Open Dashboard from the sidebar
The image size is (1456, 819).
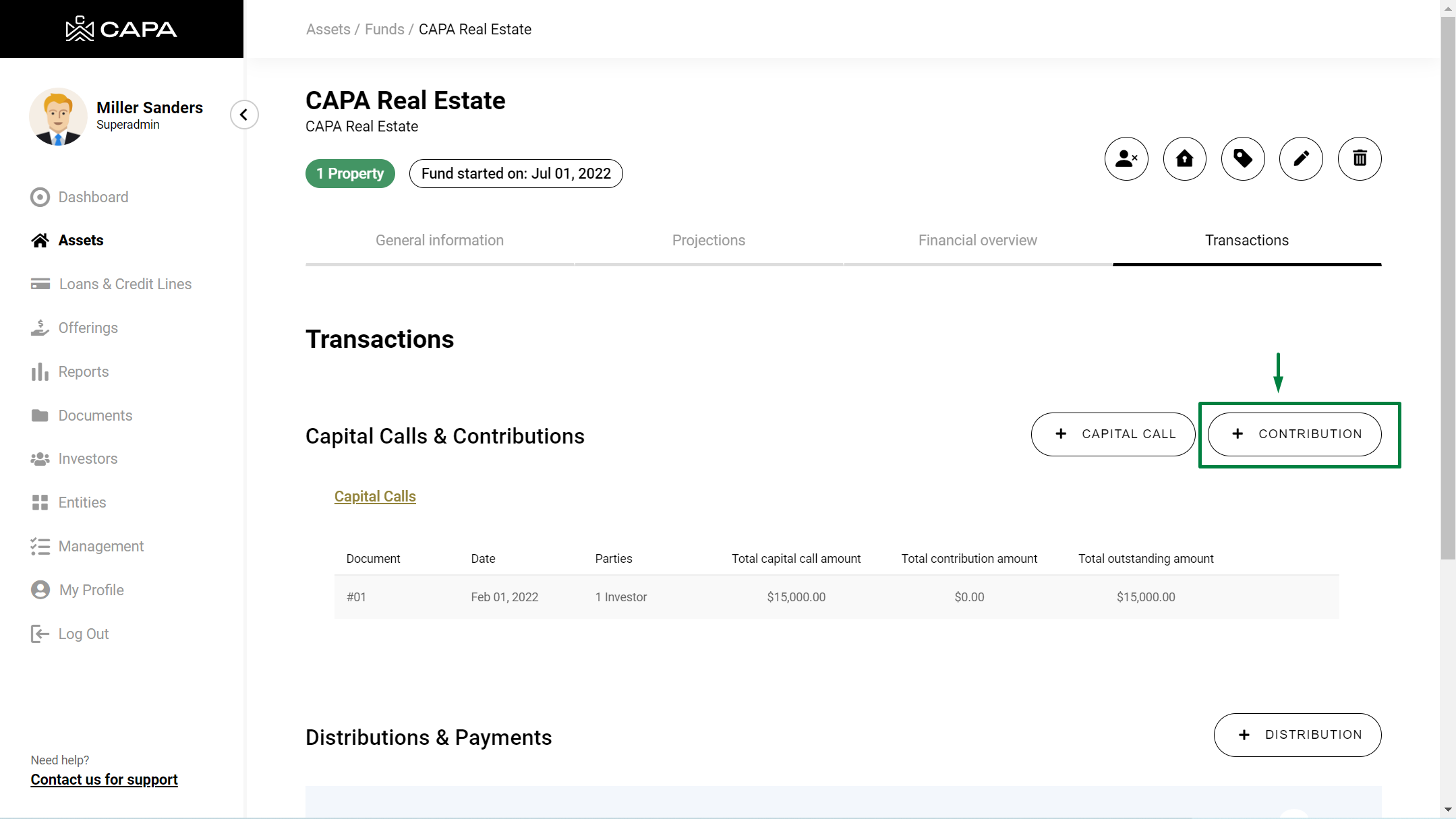click(x=93, y=197)
